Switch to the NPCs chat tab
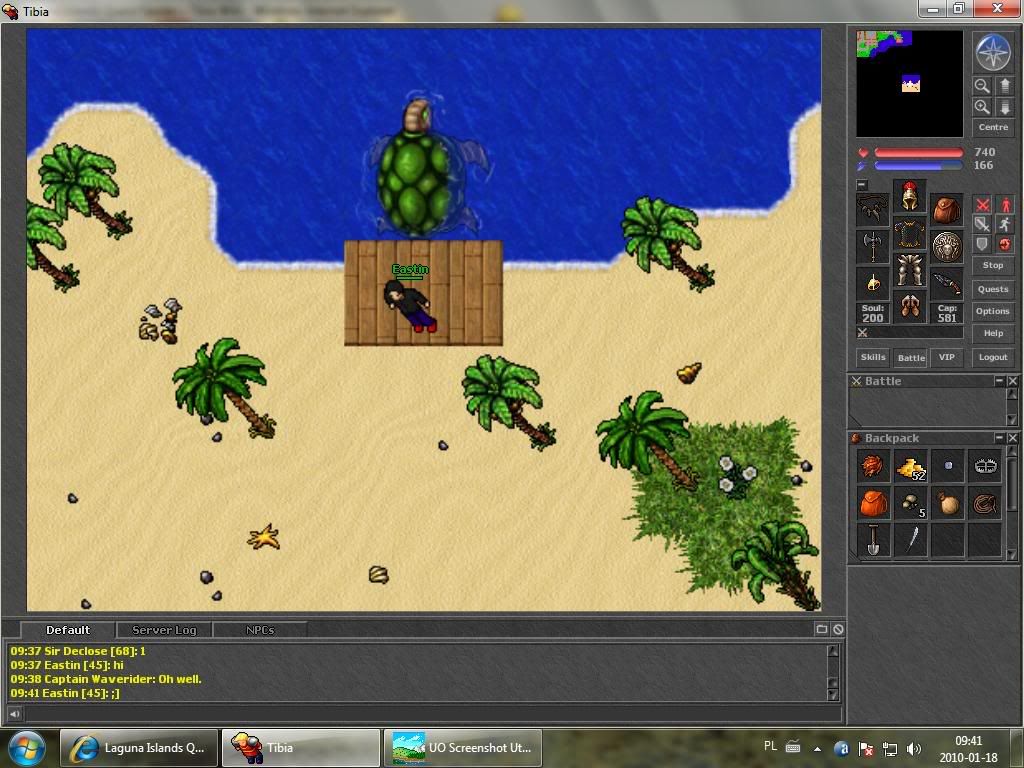 pos(259,630)
